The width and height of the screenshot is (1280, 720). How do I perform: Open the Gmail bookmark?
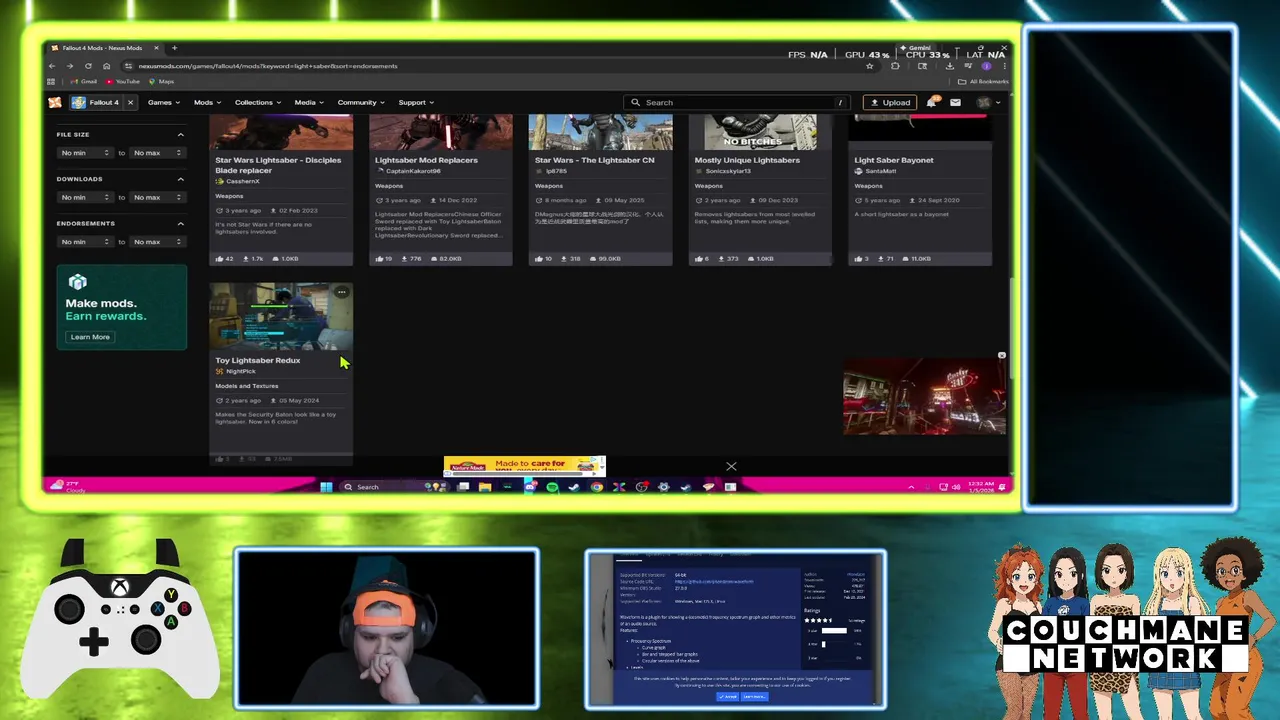(84, 82)
